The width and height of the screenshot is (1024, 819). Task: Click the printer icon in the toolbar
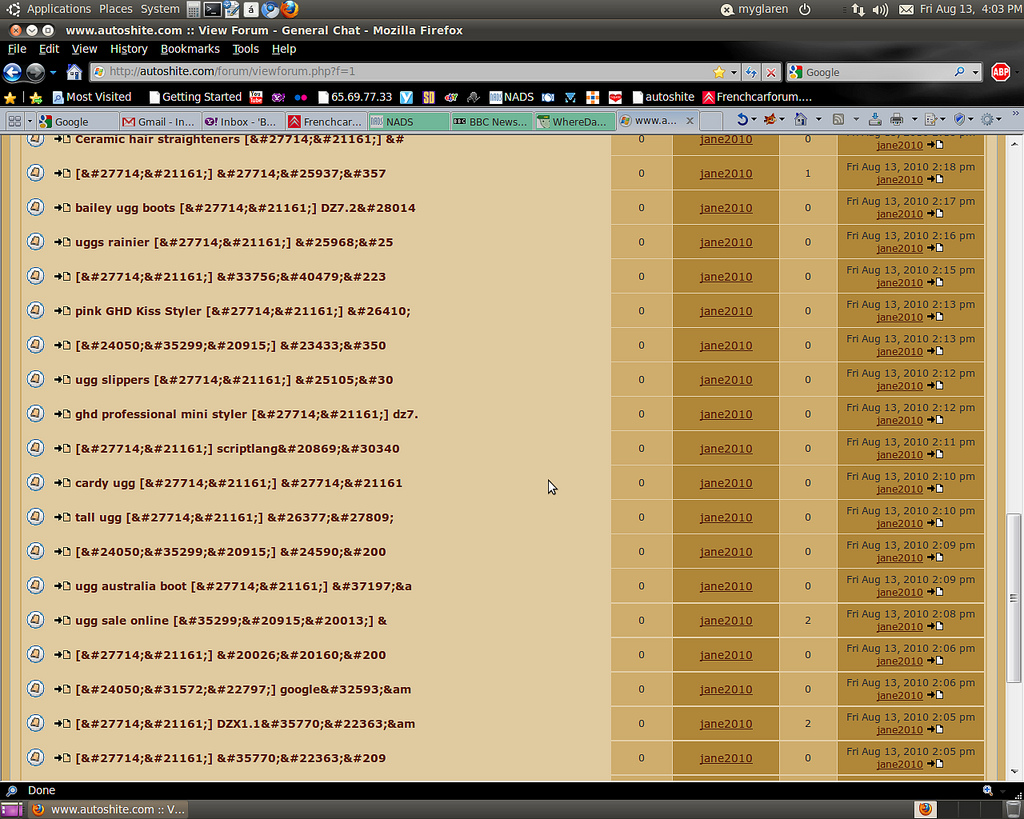897,120
